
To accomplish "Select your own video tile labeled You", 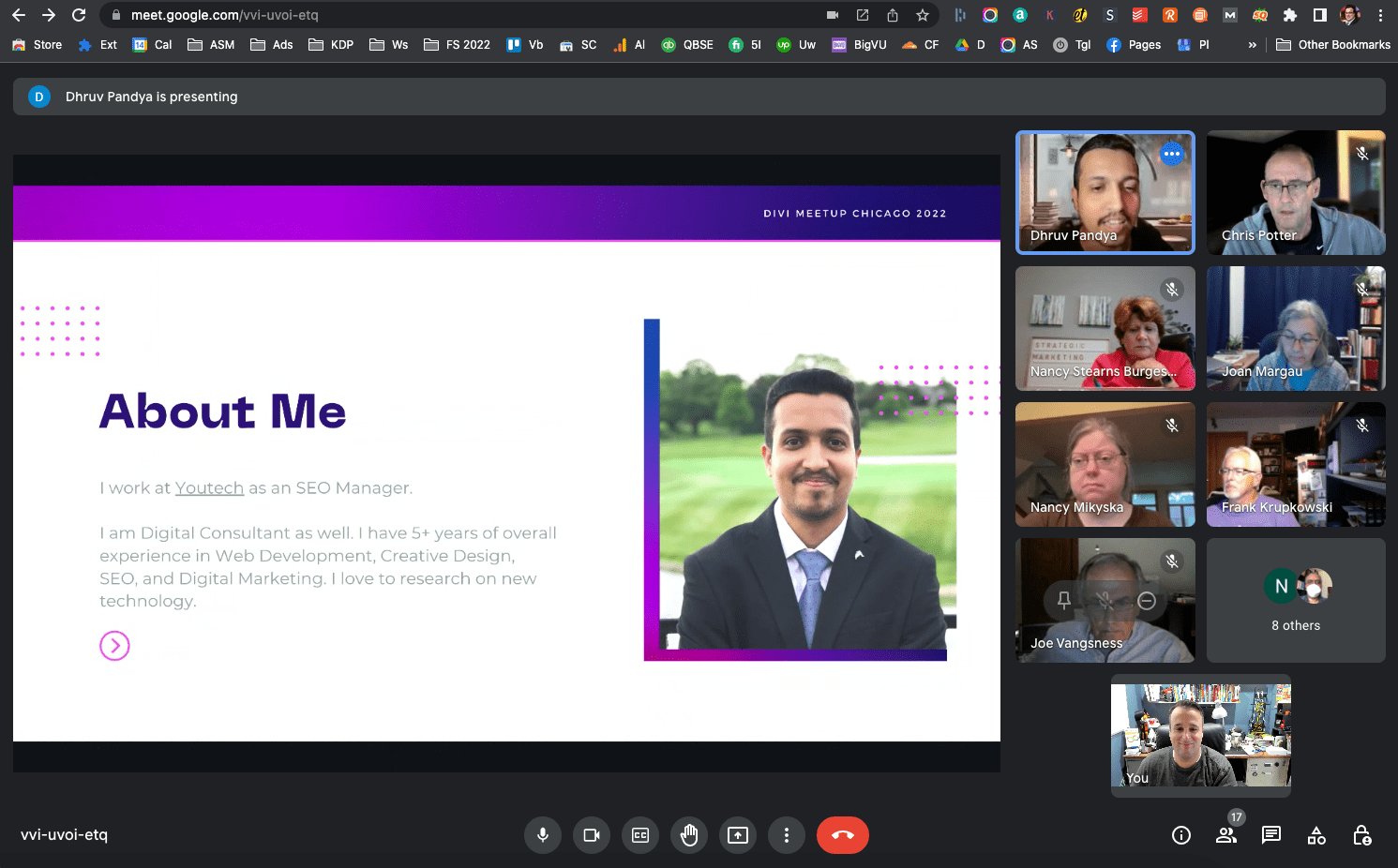I will (x=1200, y=736).
